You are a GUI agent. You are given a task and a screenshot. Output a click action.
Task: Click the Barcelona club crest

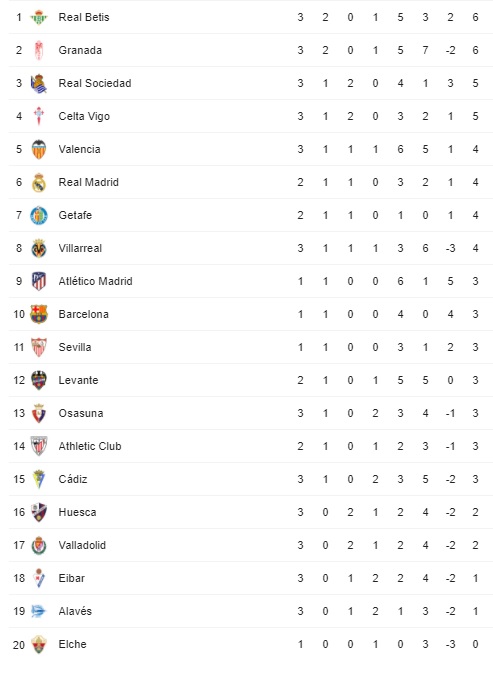[x=39, y=314]
